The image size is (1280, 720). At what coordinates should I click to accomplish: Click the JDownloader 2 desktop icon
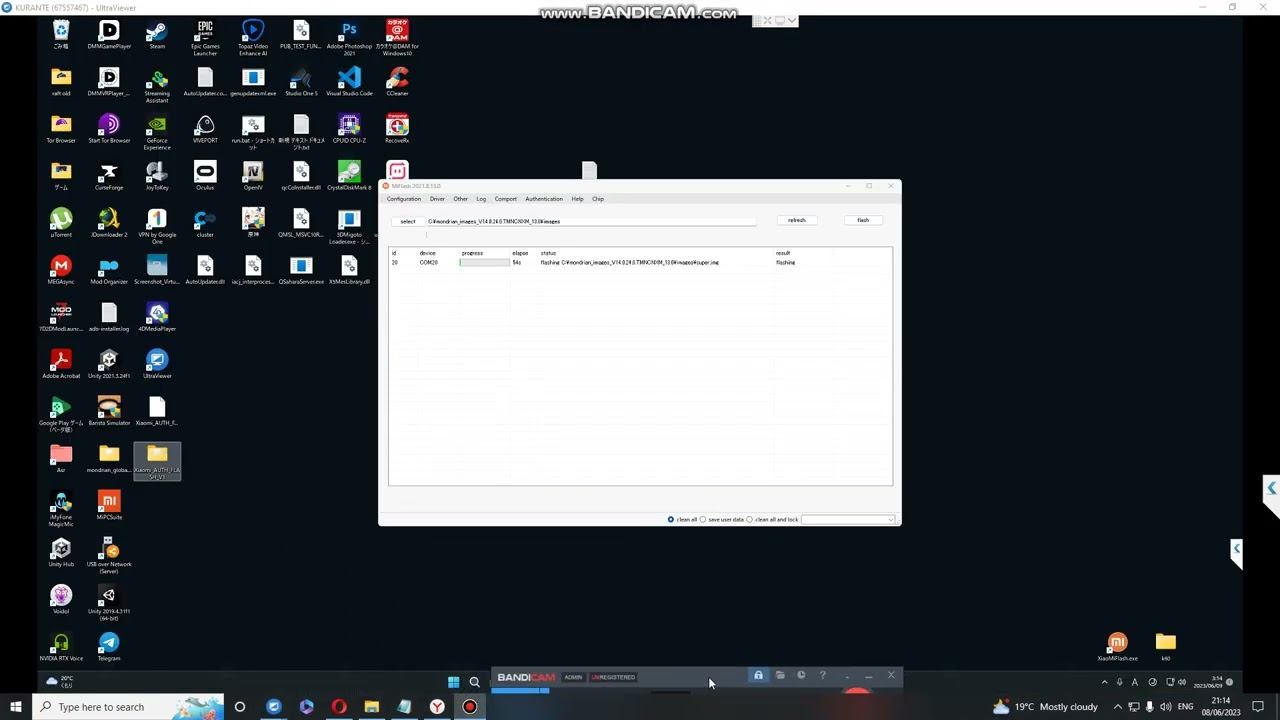[x=109, y=223]
